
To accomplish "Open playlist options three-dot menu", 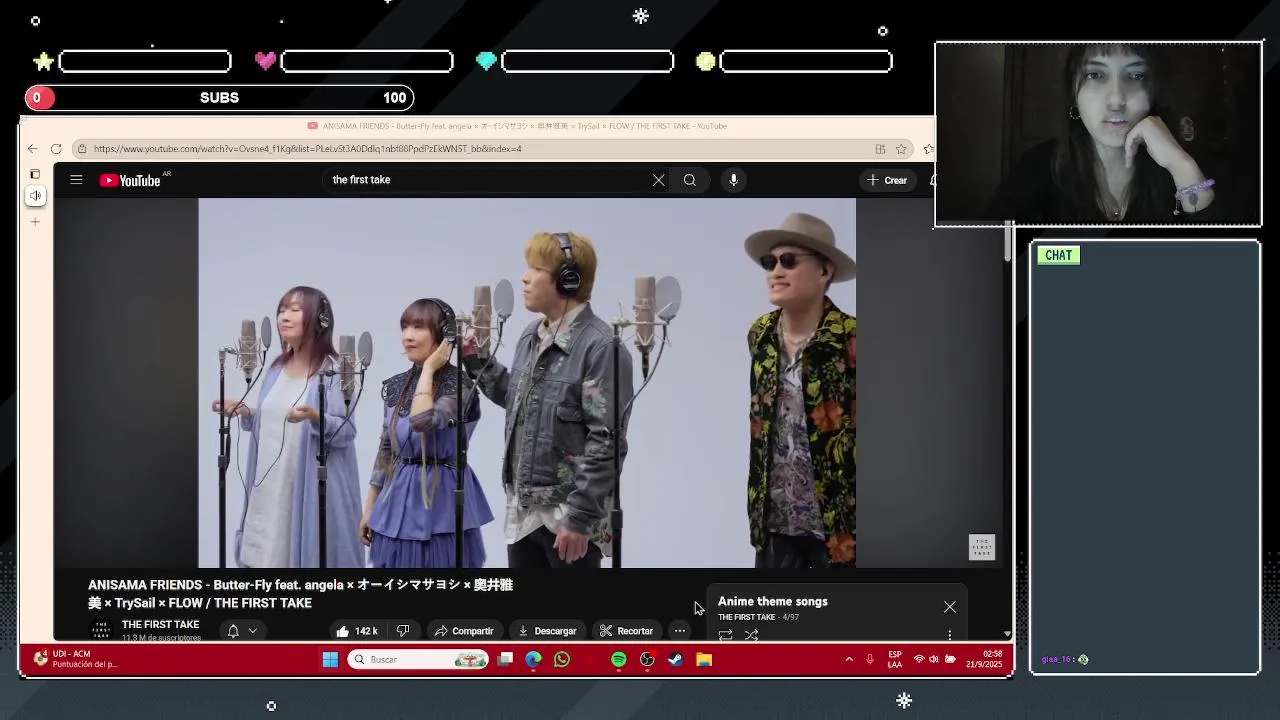I will pyautogui.click(x=950, y=634).
